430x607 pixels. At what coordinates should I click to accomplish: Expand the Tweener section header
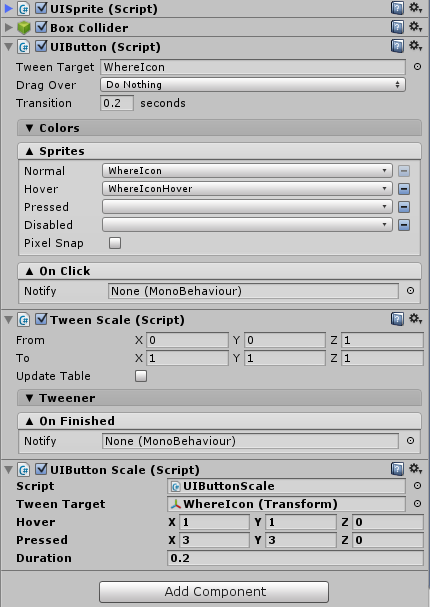(219, 398)
